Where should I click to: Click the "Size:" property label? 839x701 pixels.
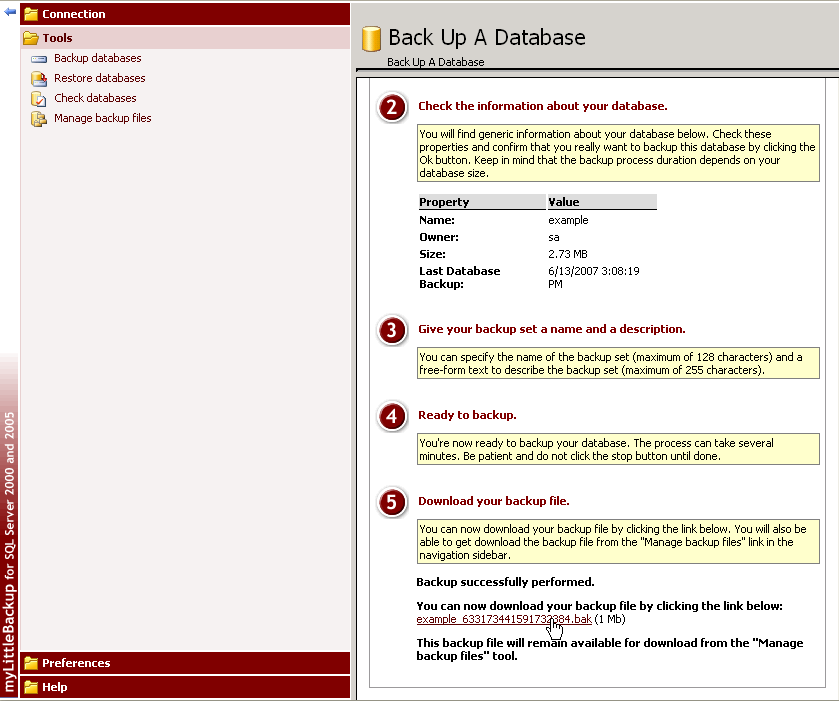tap(432, 254)
